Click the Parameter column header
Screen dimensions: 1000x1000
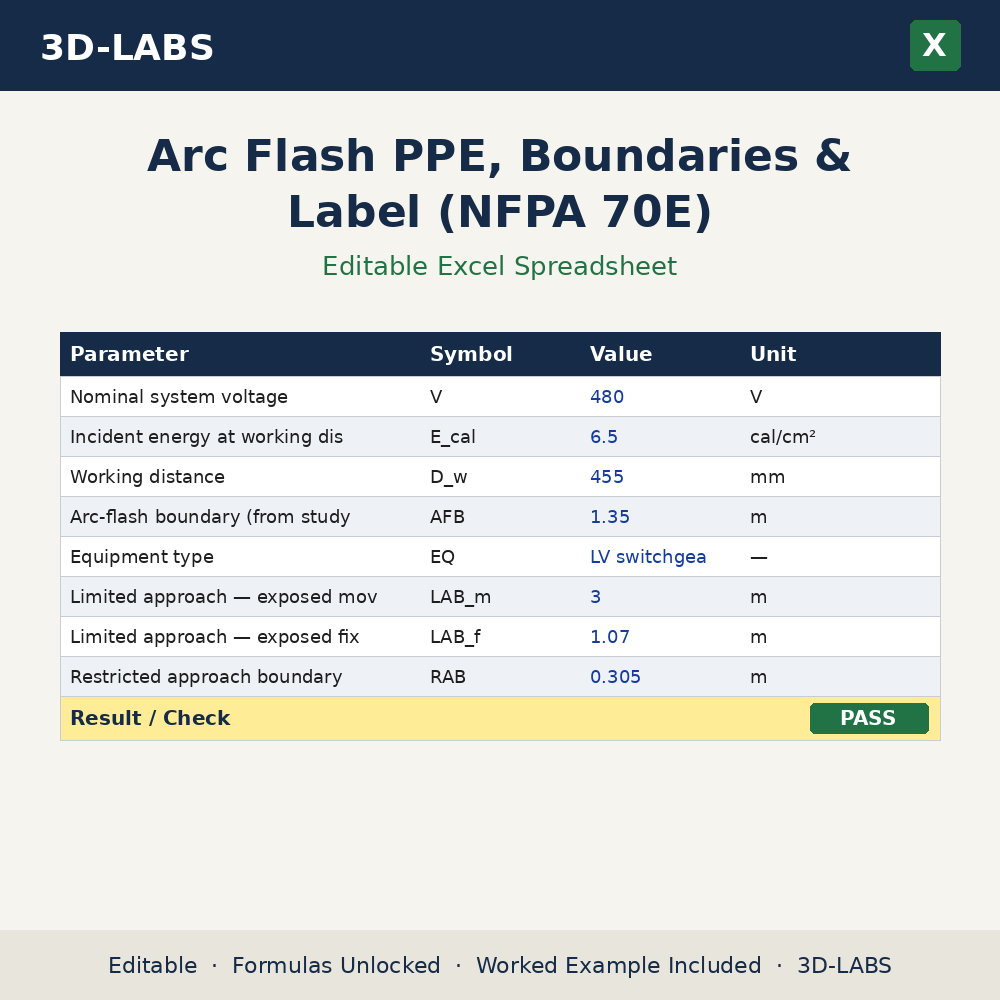point(129,354)
